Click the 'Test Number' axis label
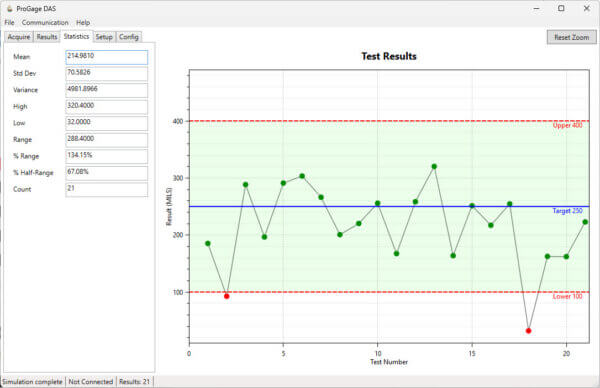Viewport: 600px width, 388px height. 389,362
